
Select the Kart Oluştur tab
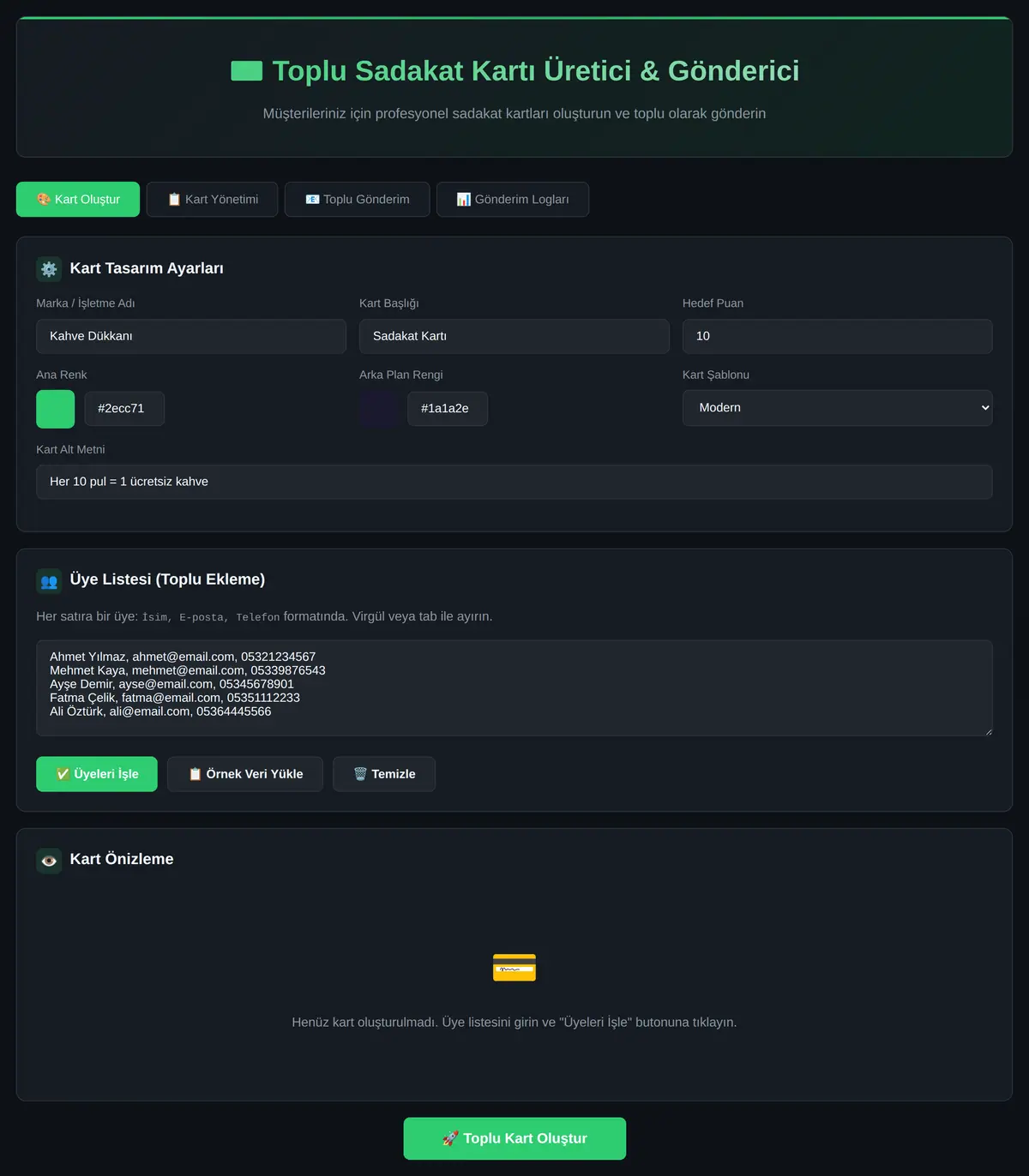[x=78, y=199]
